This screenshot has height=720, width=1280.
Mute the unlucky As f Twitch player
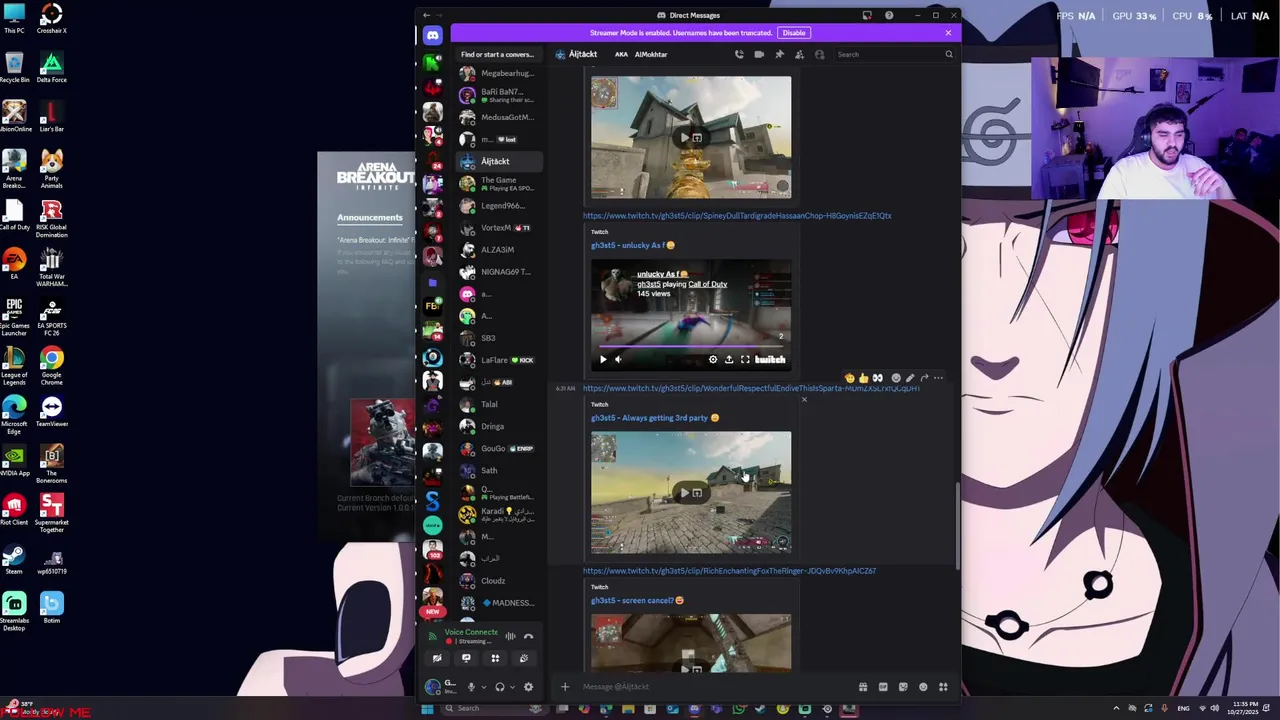point(618,360)
